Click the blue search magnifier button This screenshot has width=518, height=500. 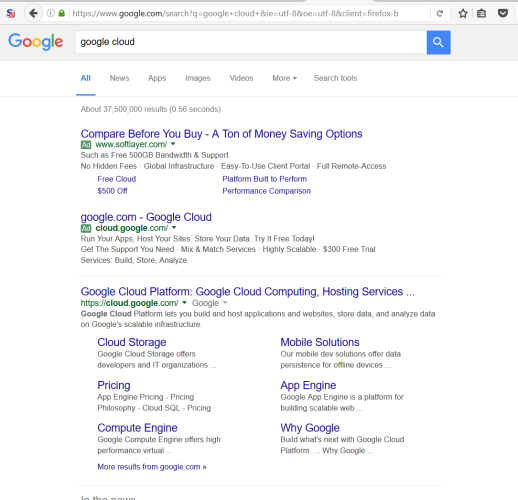click(x=438, y=42)
